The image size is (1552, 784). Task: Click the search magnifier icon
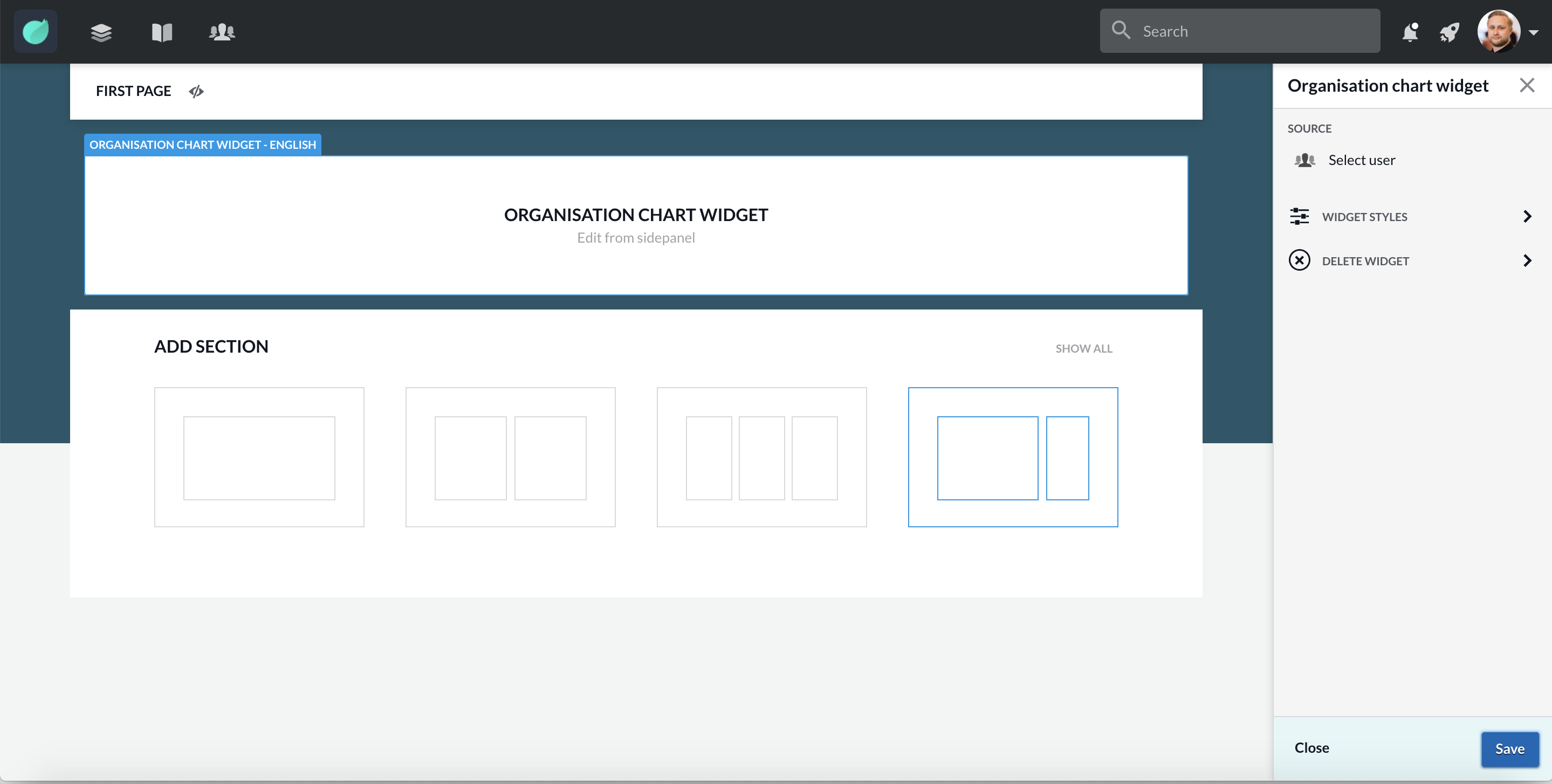click(1123, 31)
